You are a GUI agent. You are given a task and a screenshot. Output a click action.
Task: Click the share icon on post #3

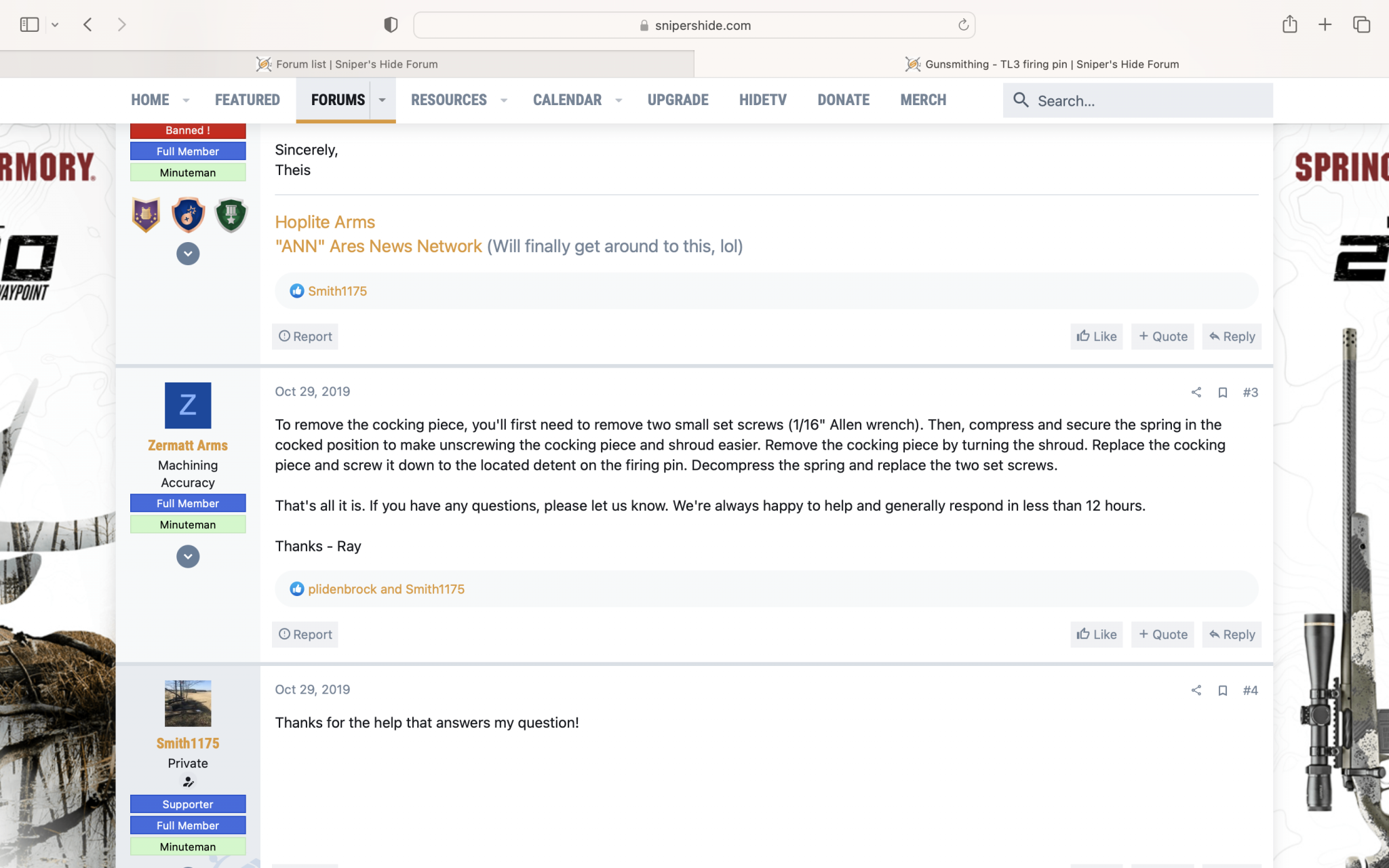[1196, 392]
